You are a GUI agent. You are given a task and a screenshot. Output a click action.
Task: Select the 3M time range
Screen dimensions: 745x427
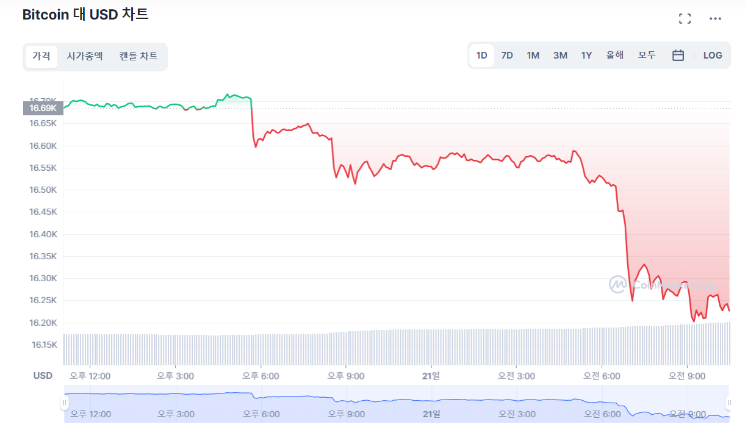click(560, 55)
